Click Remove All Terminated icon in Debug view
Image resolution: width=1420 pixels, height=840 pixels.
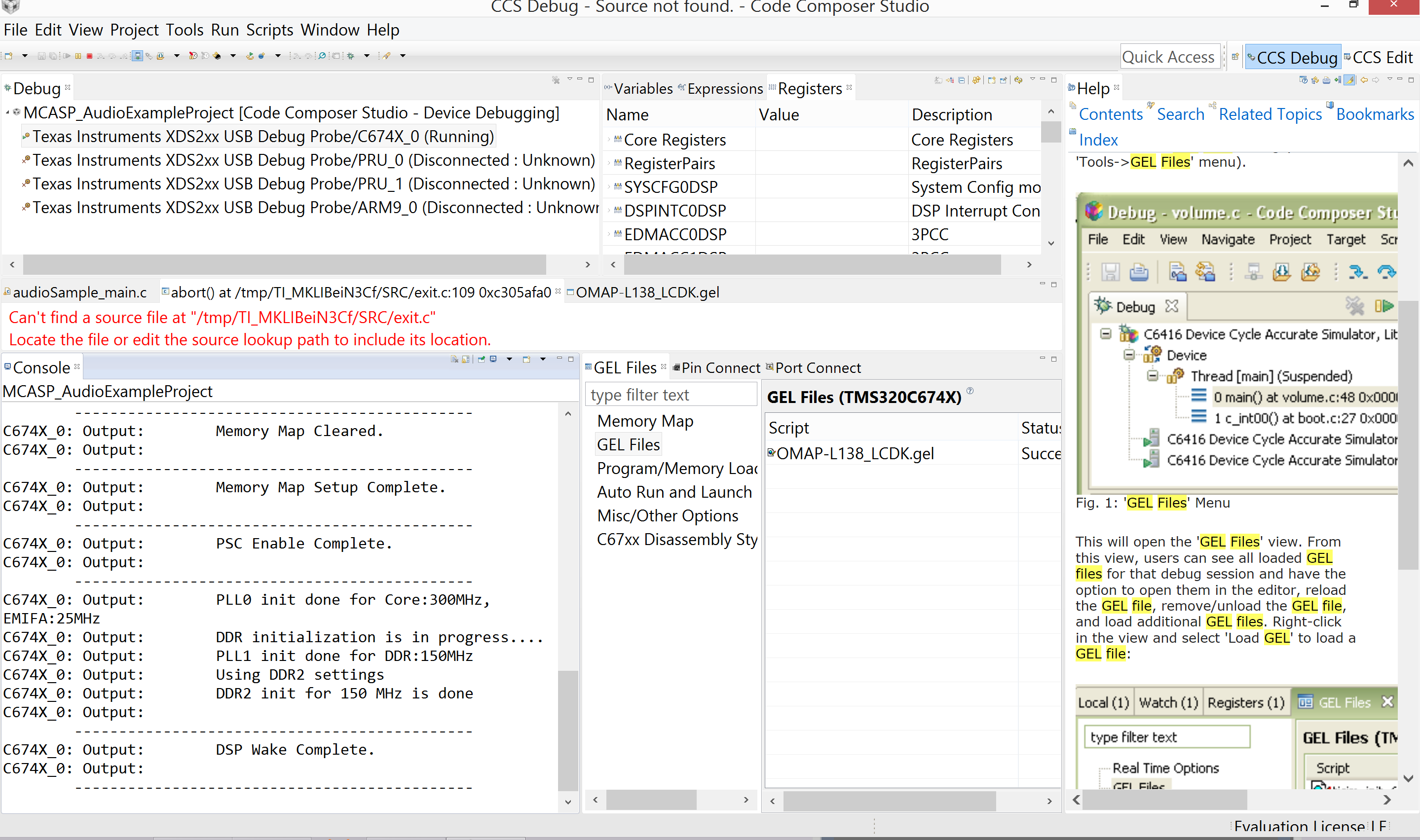click(556, 80)
